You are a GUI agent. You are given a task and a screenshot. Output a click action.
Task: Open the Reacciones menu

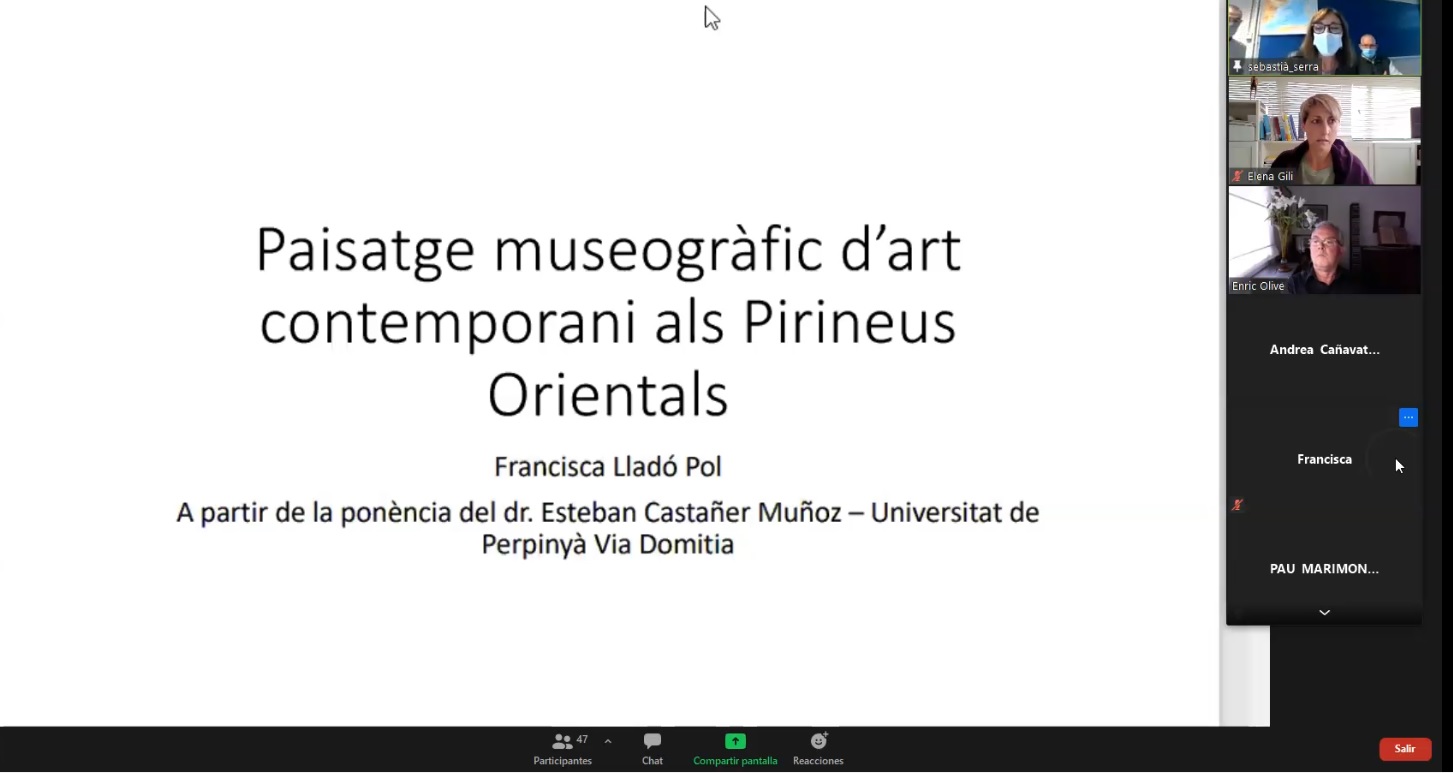818,749
